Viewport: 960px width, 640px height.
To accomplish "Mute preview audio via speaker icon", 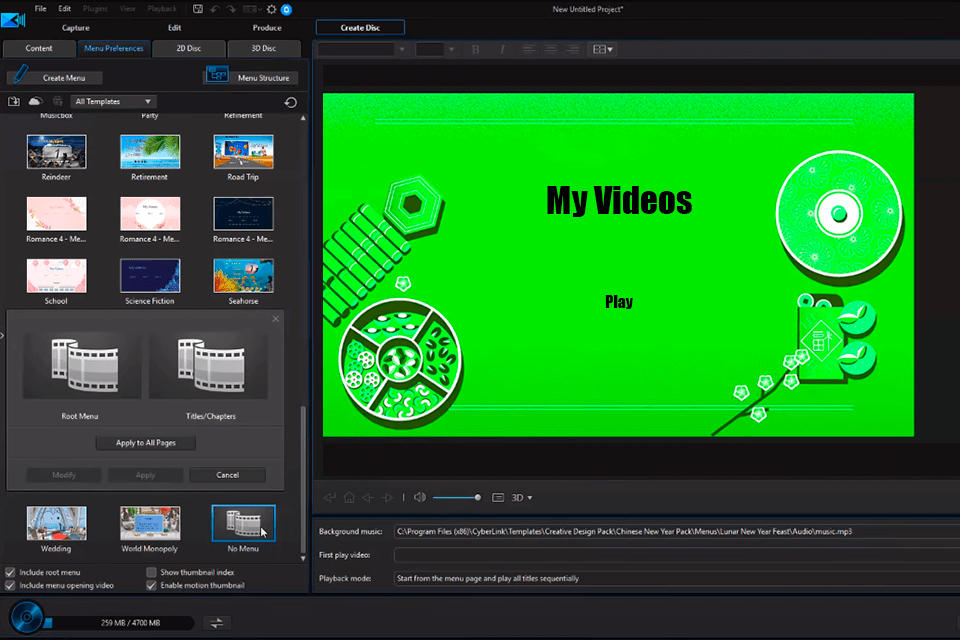I will pyautogui.click(x=419, y=497).
